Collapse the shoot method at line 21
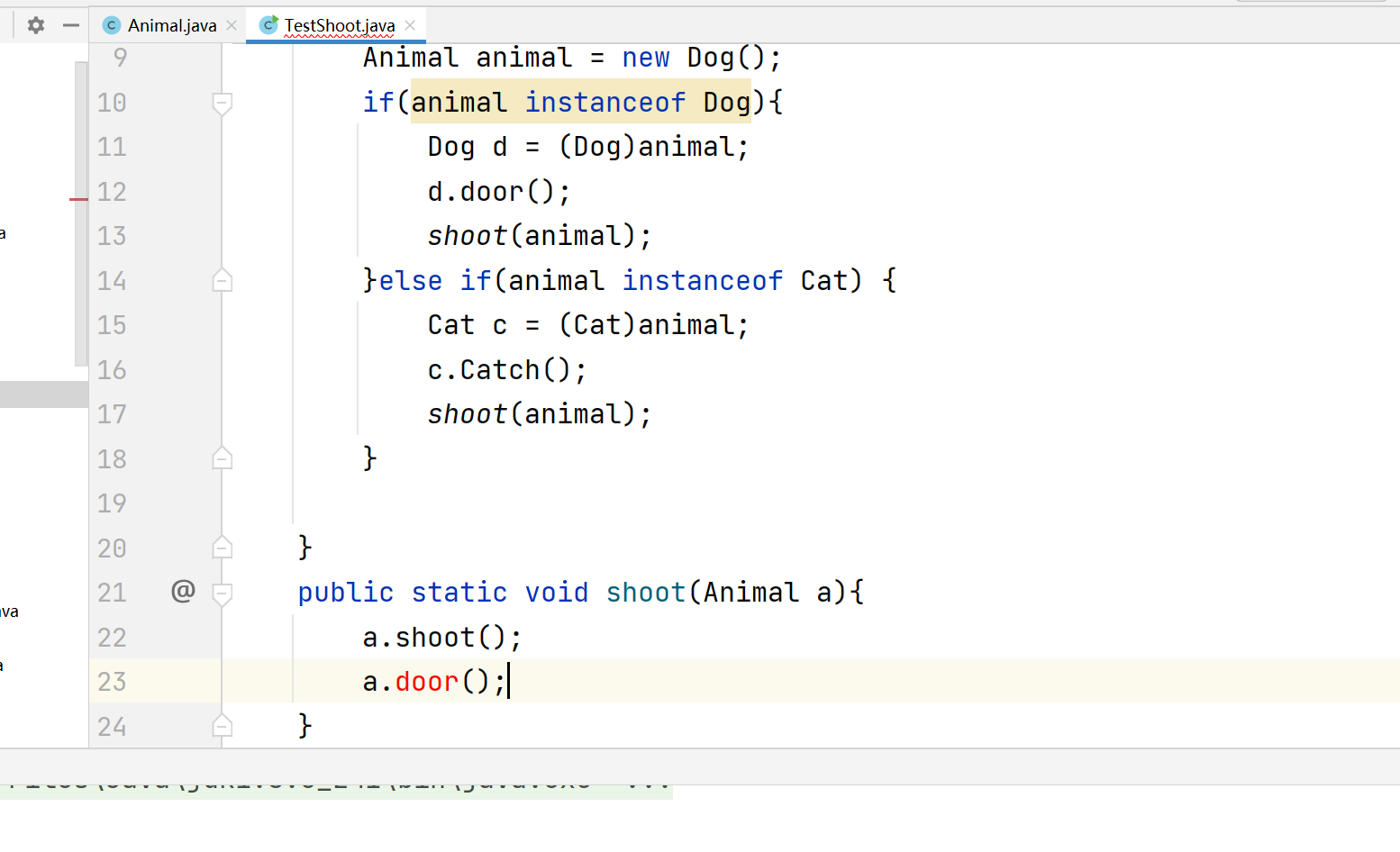The width and height of the screenshot is (1400, 852). pos(223,593)
